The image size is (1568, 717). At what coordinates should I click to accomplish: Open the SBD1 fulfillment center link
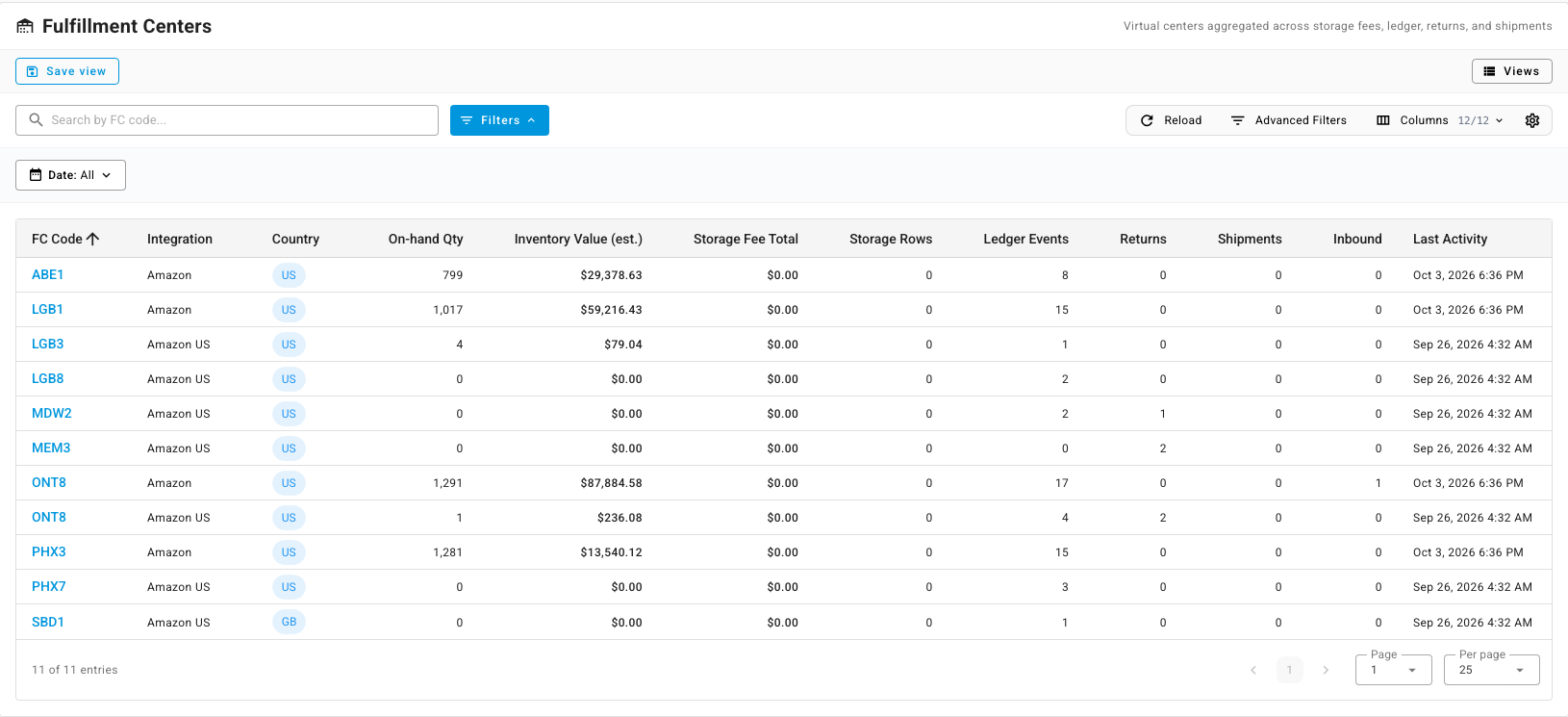tap(48, 622)
